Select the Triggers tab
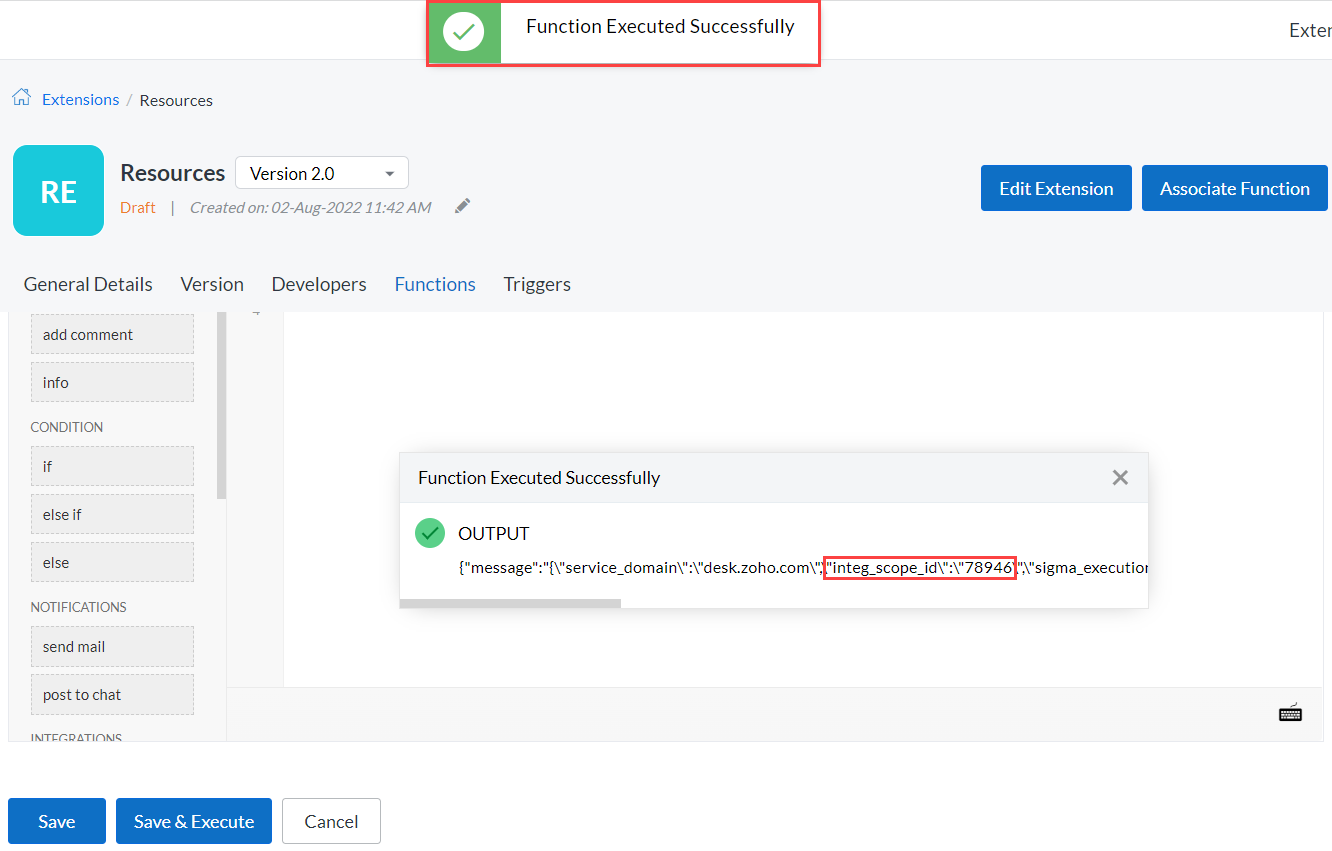Viewport: 1332px width, 851px height. coord(537,284)
